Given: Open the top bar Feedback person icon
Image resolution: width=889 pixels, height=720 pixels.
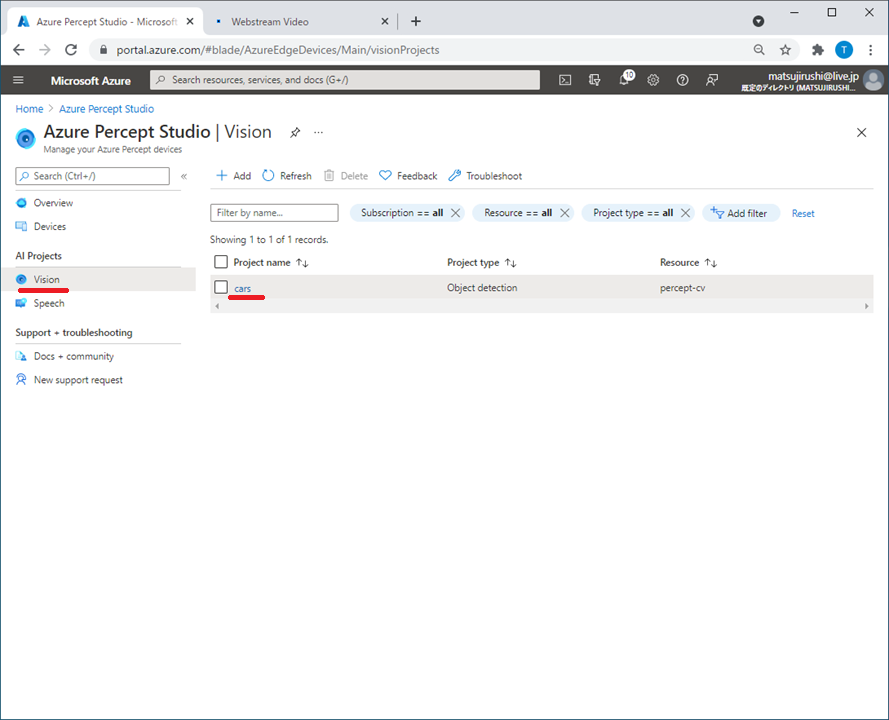Looking at the screenshot, I should (x=712, y=80).
